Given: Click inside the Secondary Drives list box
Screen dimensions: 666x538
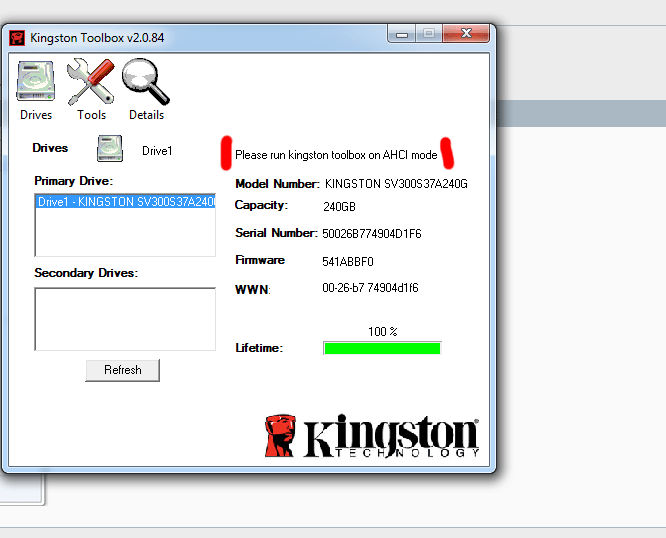Looking at the screenshot, I should pos(125,319).
